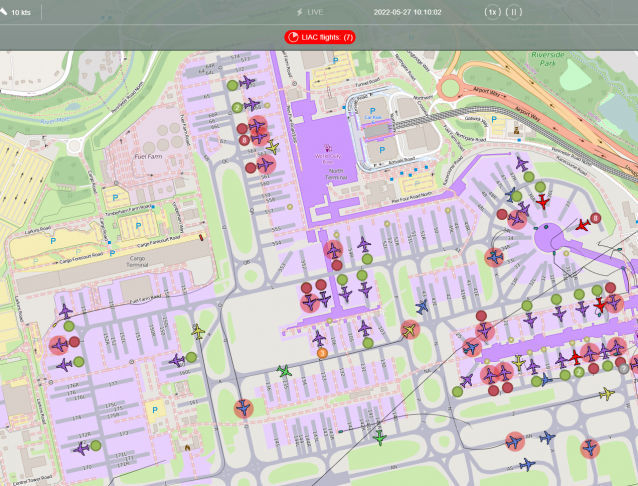Select the red aircraft on the pier roundel
Screen dimensions: 638x486
(543, 202)
